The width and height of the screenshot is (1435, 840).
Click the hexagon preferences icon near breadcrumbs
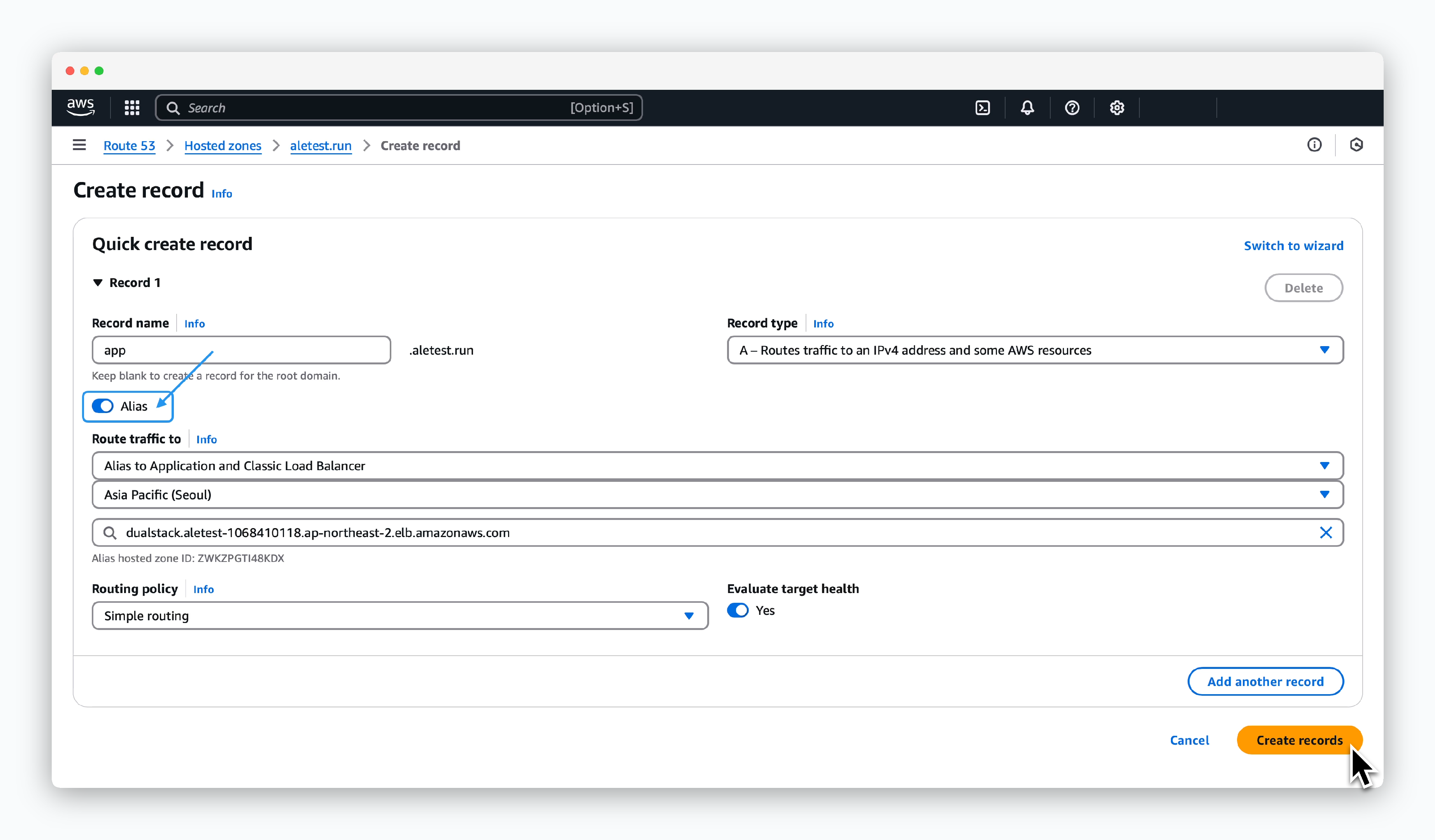click(x=1356, y=145)
